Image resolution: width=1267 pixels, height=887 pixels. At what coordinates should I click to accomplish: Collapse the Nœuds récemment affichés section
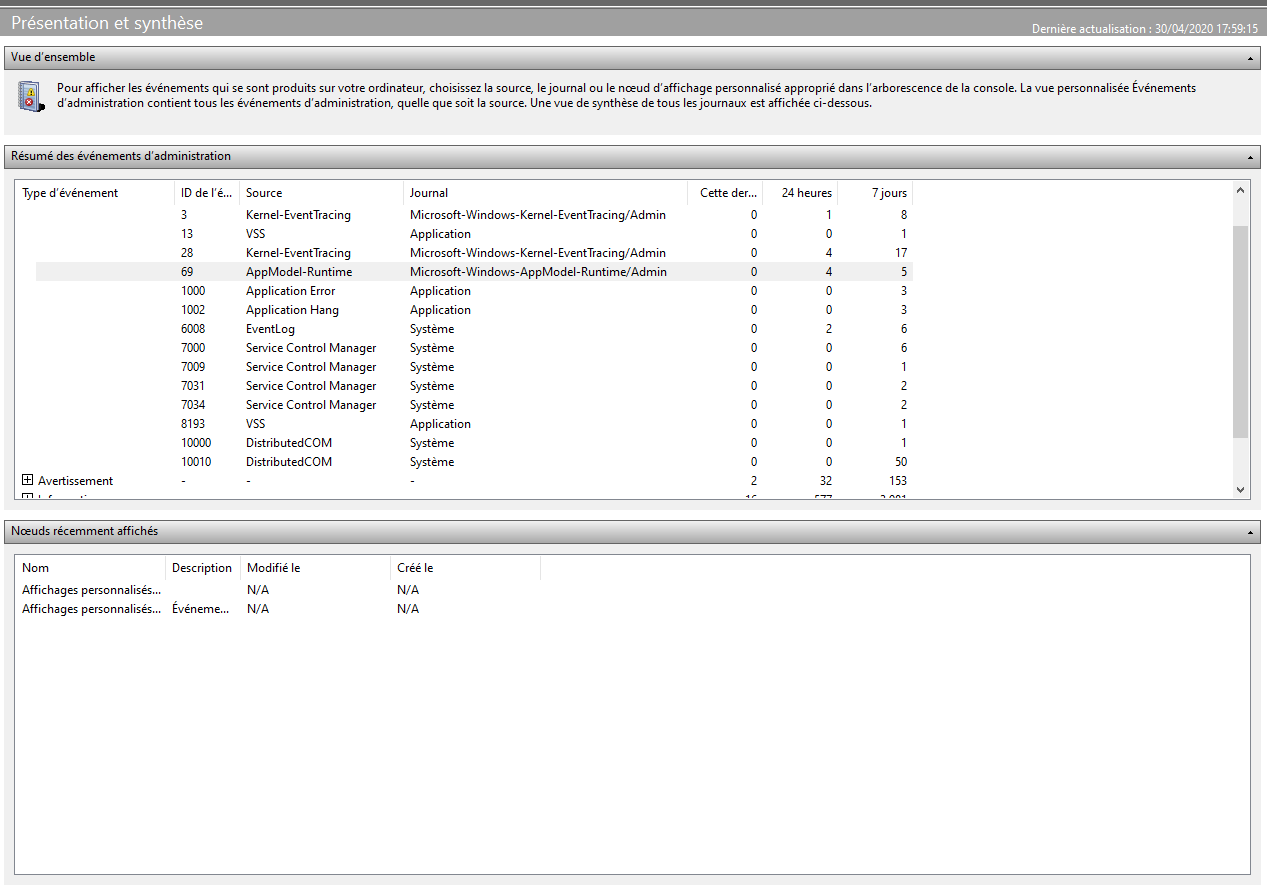click(x=1251, y=532)
